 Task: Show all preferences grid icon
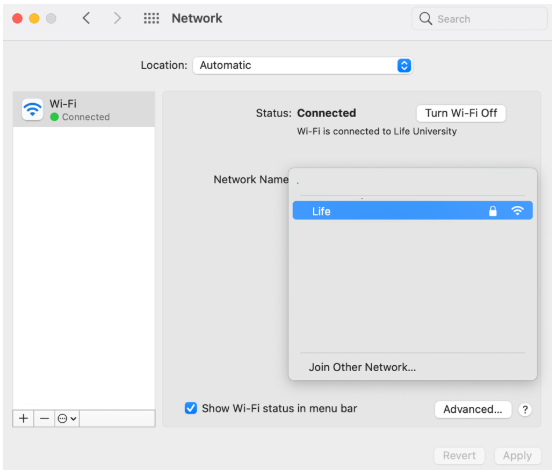(x=151, y=18)
